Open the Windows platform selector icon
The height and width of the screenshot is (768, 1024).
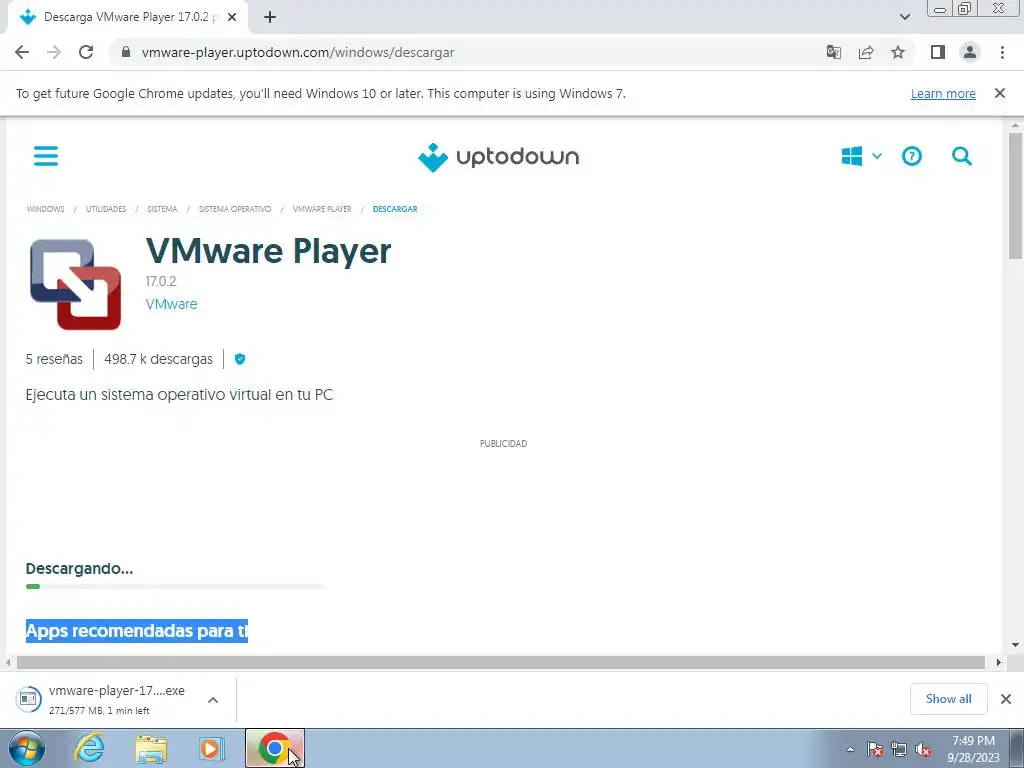click(852, 156)
